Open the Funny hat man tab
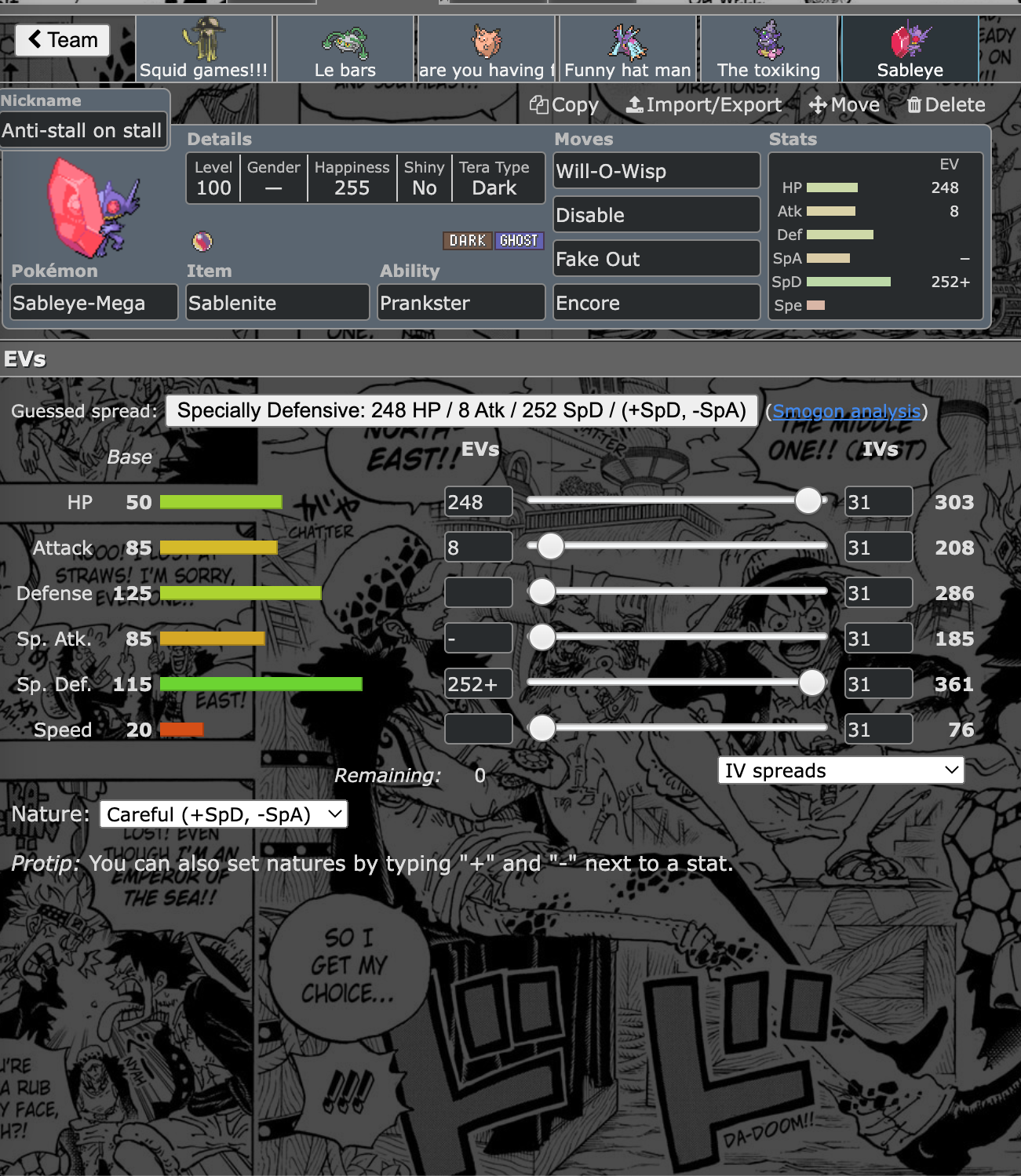Image resolution: width=1021 pixels, height=1176 pixels. [628, 49]
